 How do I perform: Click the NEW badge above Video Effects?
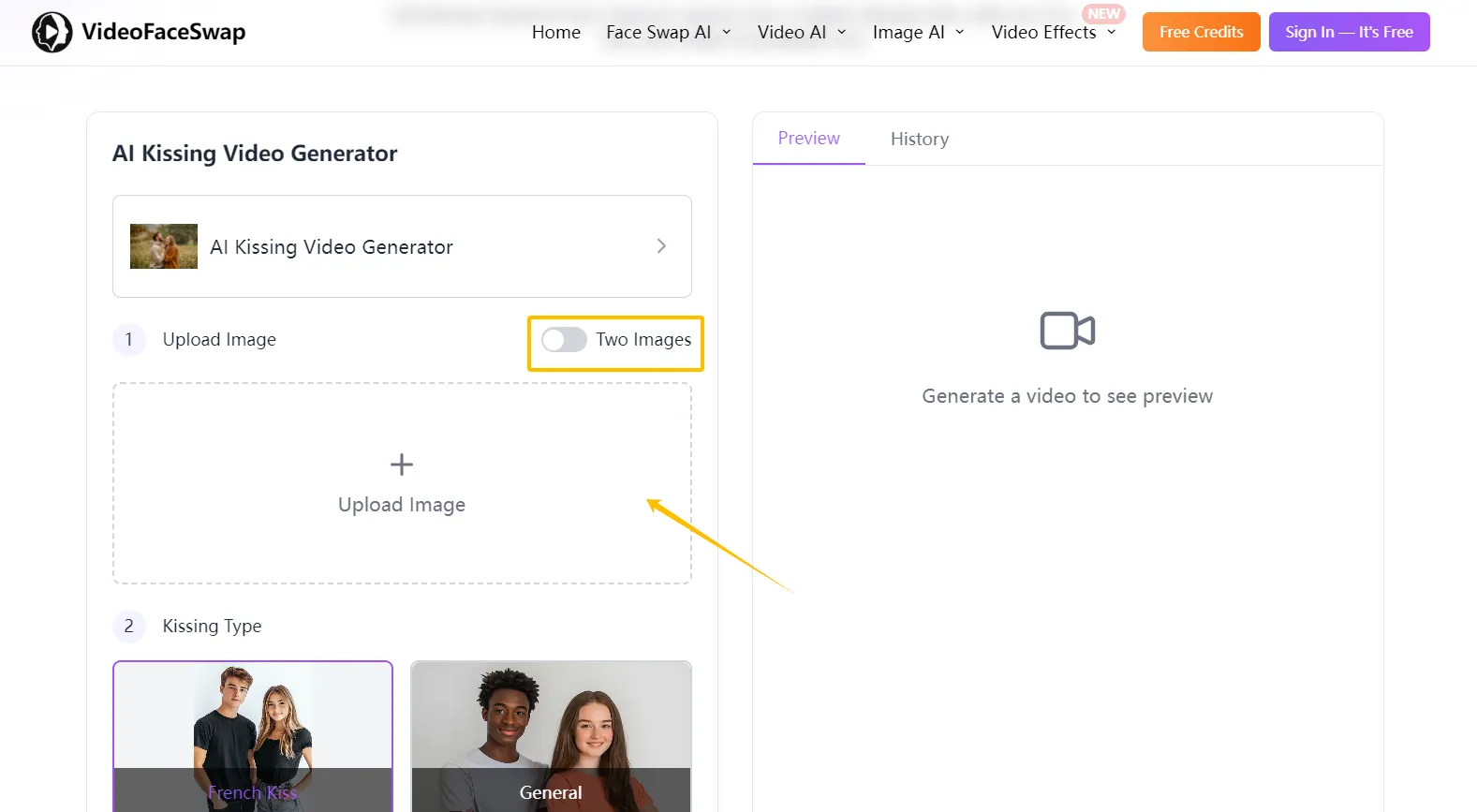coord(1104,14)
